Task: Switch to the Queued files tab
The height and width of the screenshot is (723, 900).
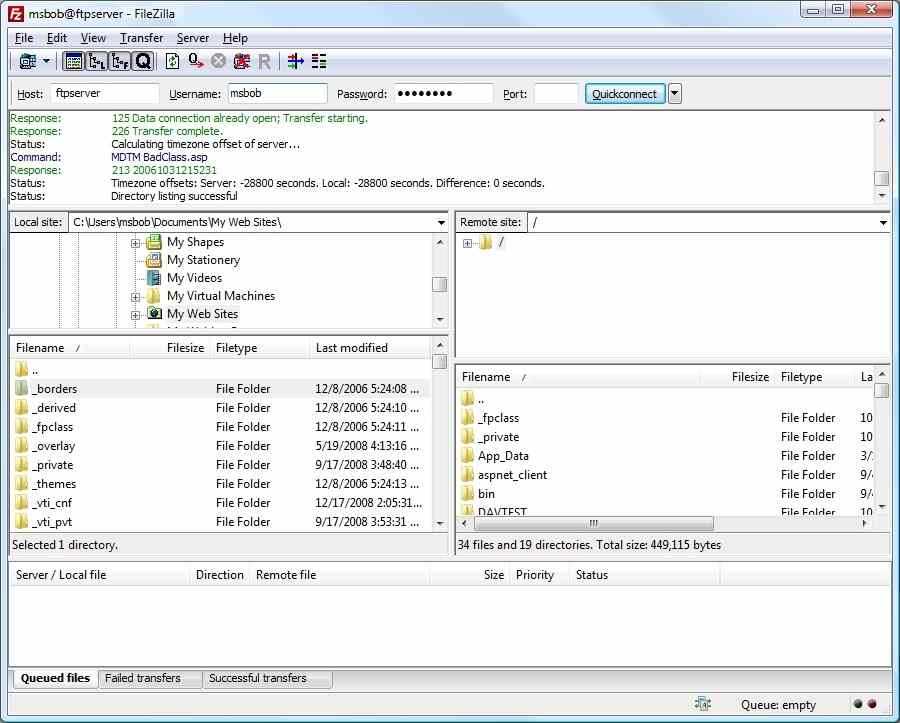Action: point(55,678)
